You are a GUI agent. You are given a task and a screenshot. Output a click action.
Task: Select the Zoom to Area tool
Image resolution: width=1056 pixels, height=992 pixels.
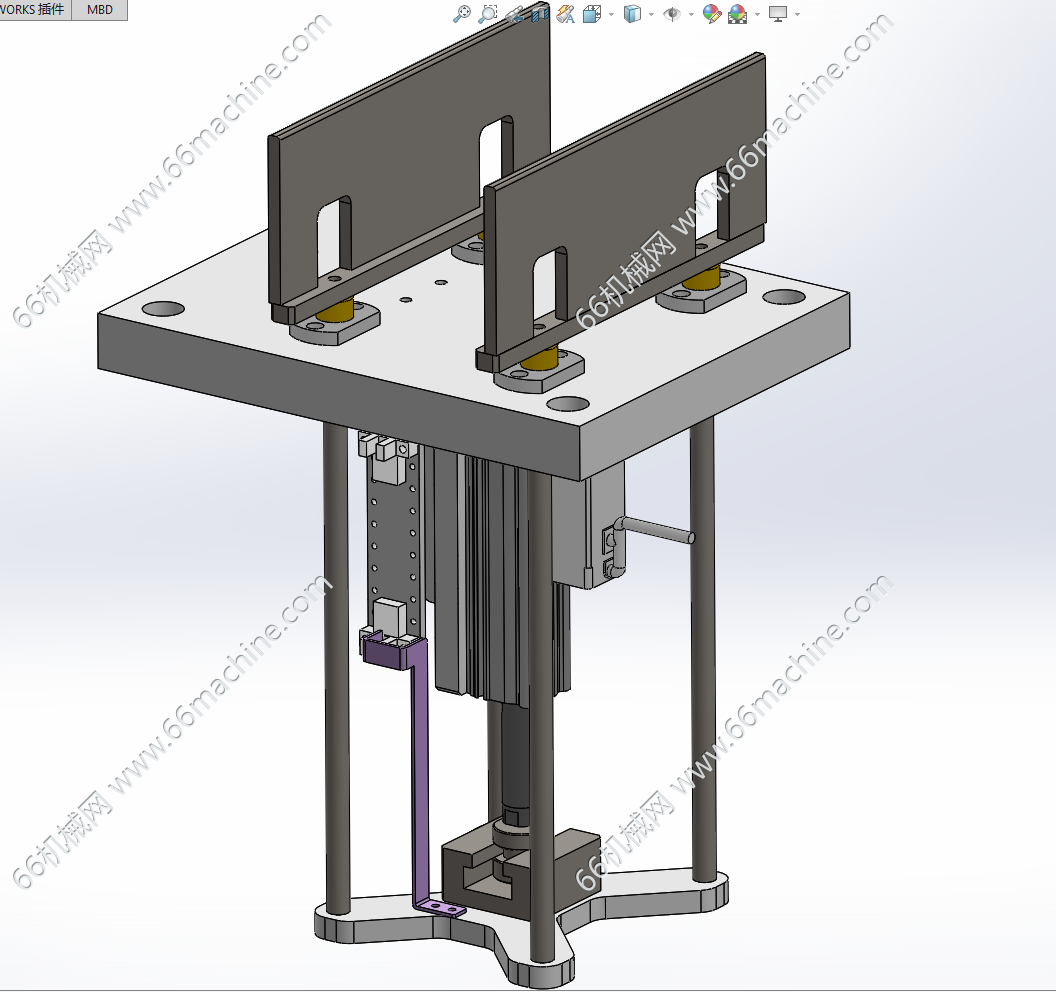488,13
